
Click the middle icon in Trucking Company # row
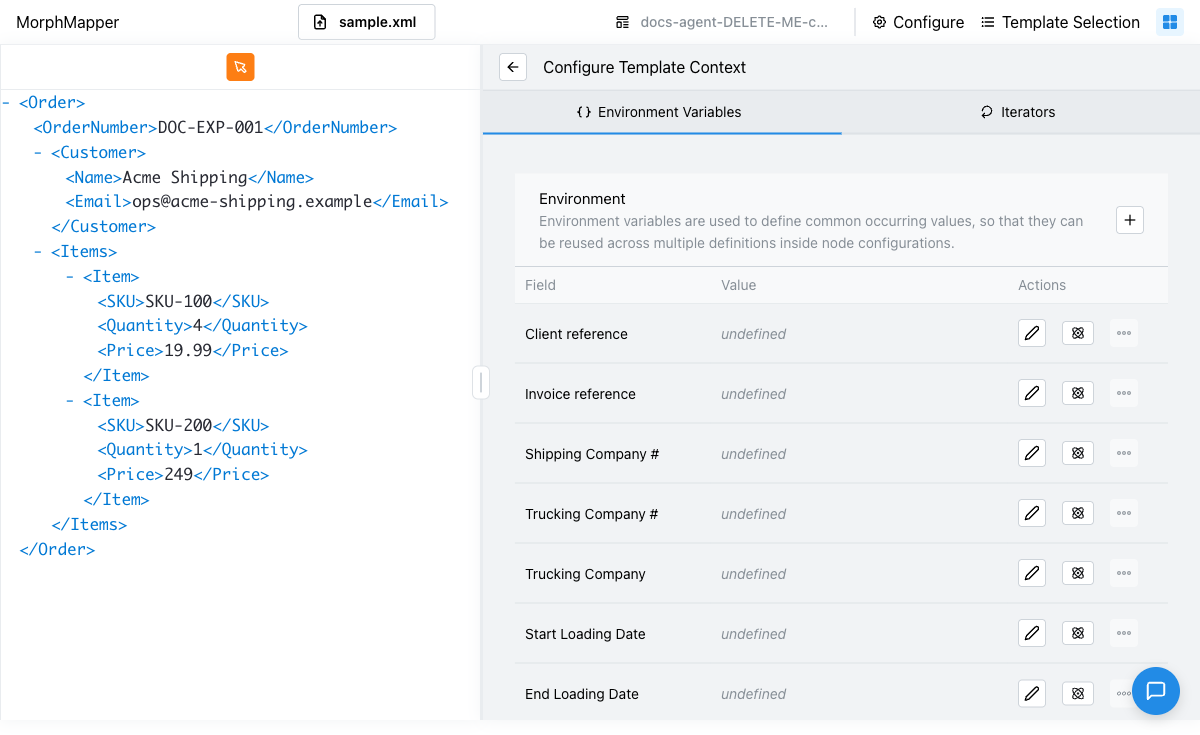[1078, 513]
